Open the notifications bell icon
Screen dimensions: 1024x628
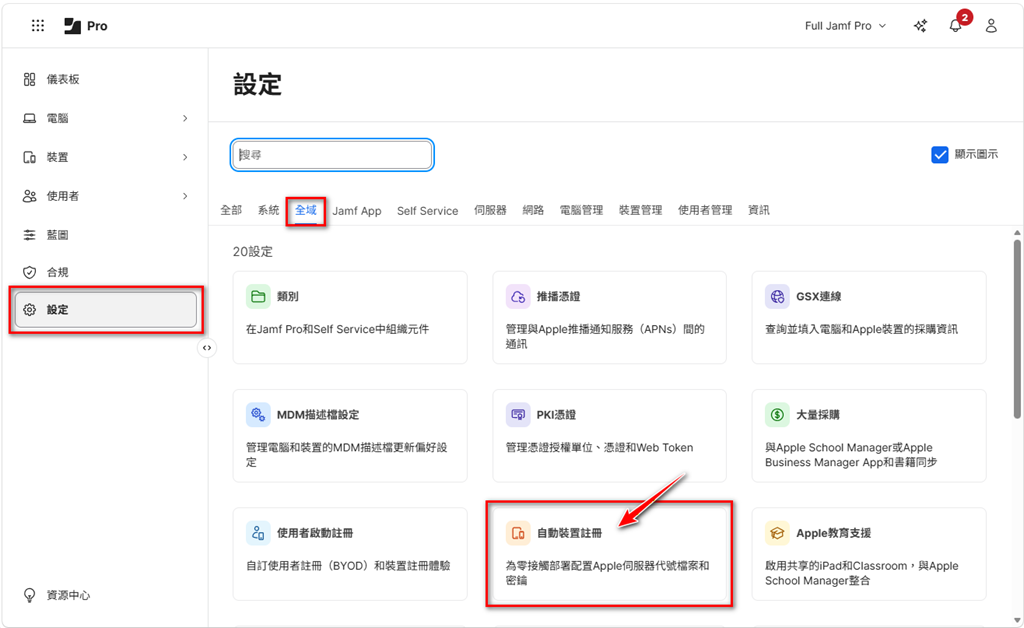point(955,26)
